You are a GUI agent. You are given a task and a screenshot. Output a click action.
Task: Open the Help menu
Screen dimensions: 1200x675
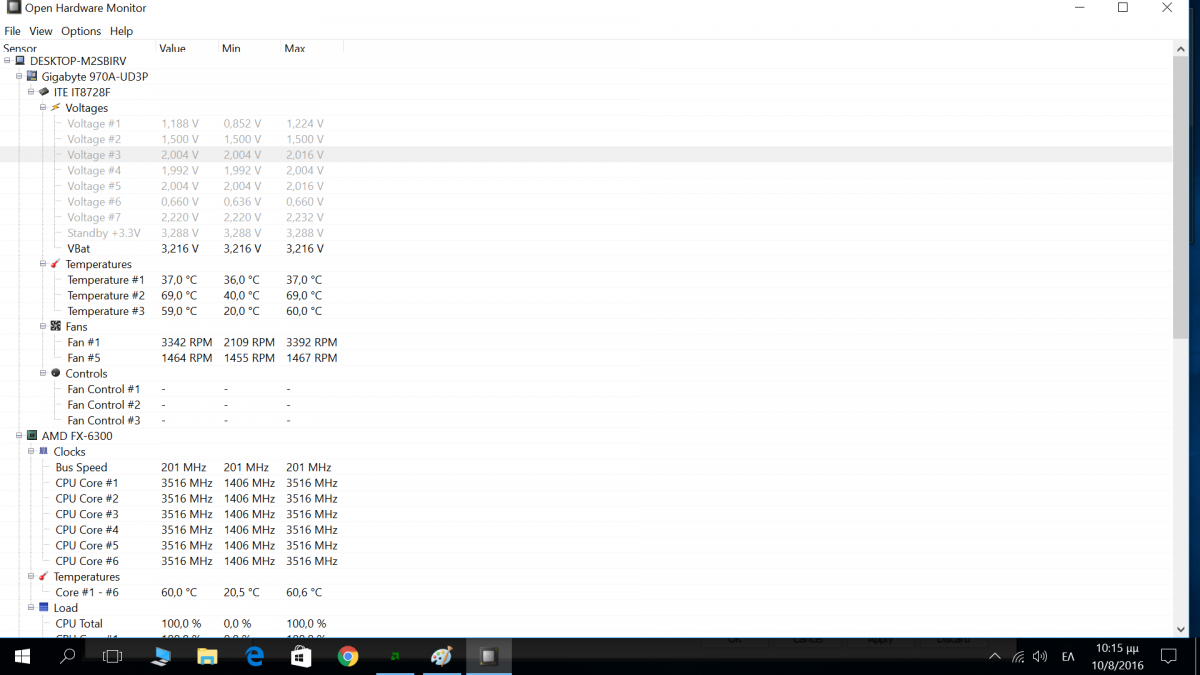pyautogui.click(x=121, y=31)
